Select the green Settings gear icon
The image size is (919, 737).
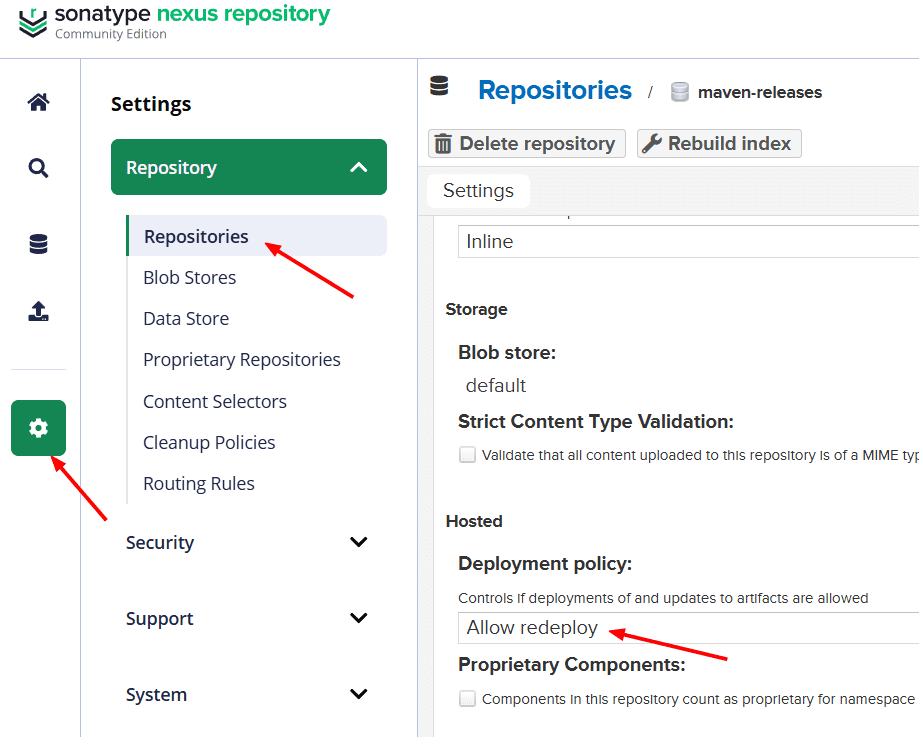[x=38, y=428]
